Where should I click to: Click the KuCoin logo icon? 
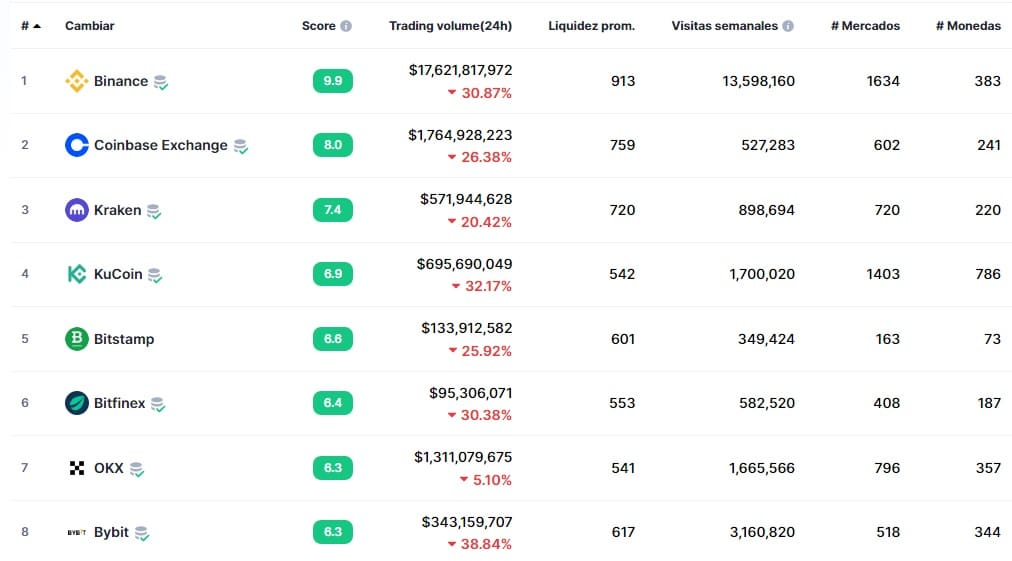pyautogui.click(x=77, y=274)
